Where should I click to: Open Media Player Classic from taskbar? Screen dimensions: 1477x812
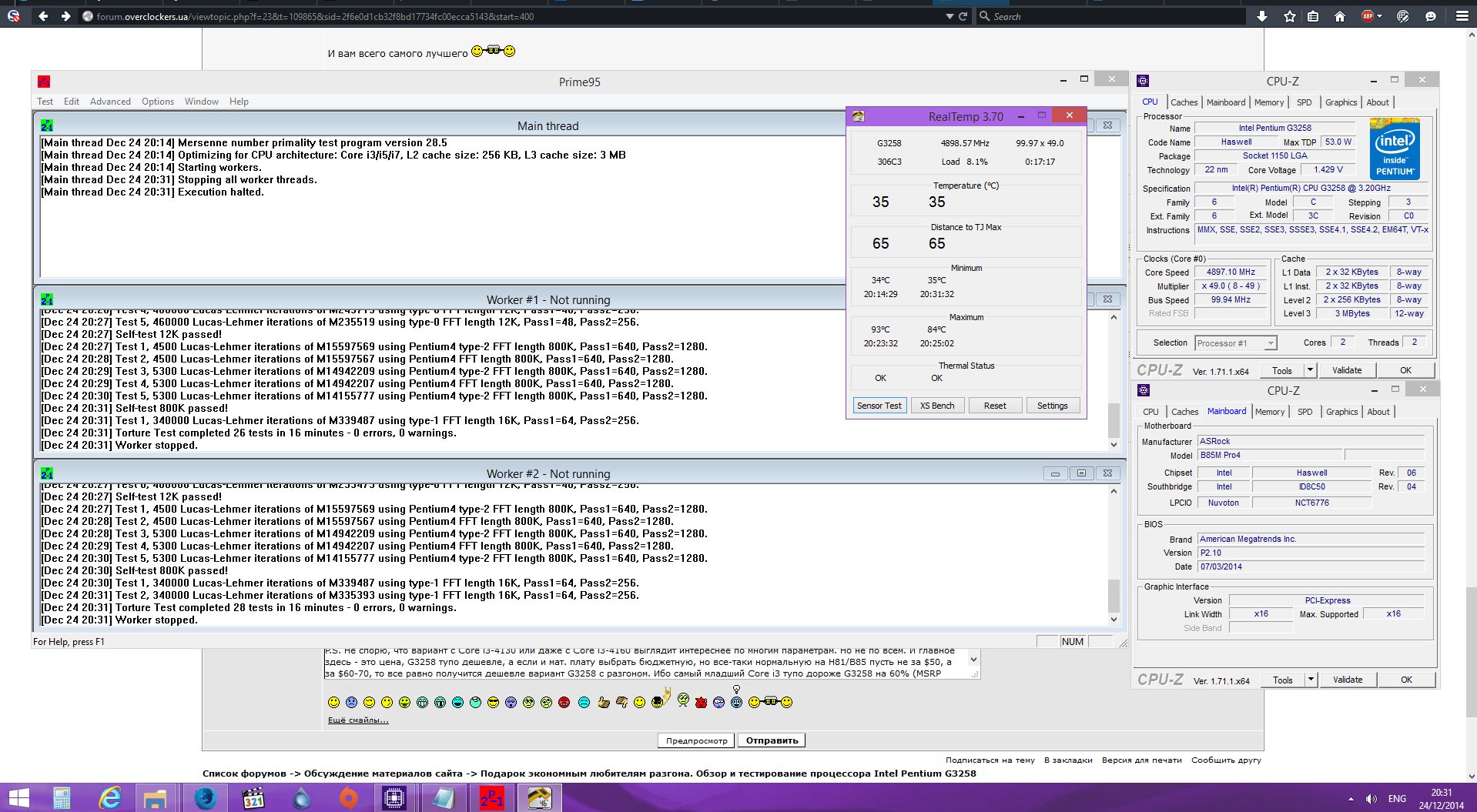pyautogui.click(x=253, y=797)
